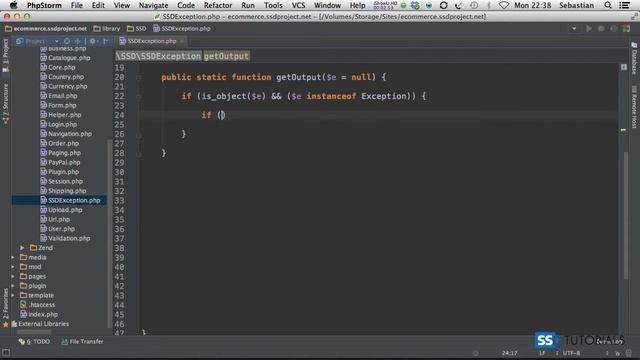This screenshot has height=360, width=640.
Task: Select Currency.php file icon in the tree
Action: tap(43, 86)
